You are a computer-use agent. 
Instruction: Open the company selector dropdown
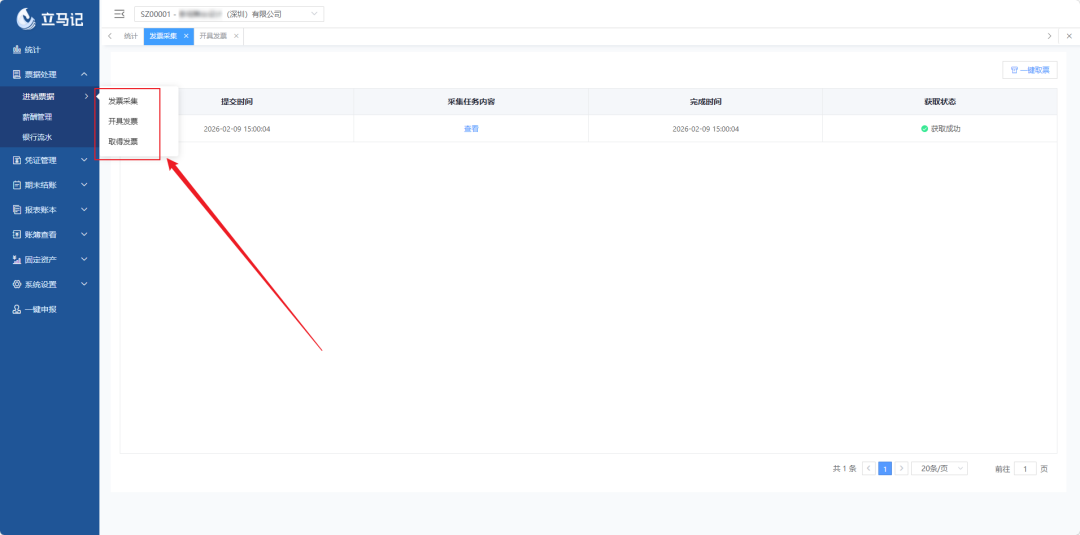click(229, 14)
